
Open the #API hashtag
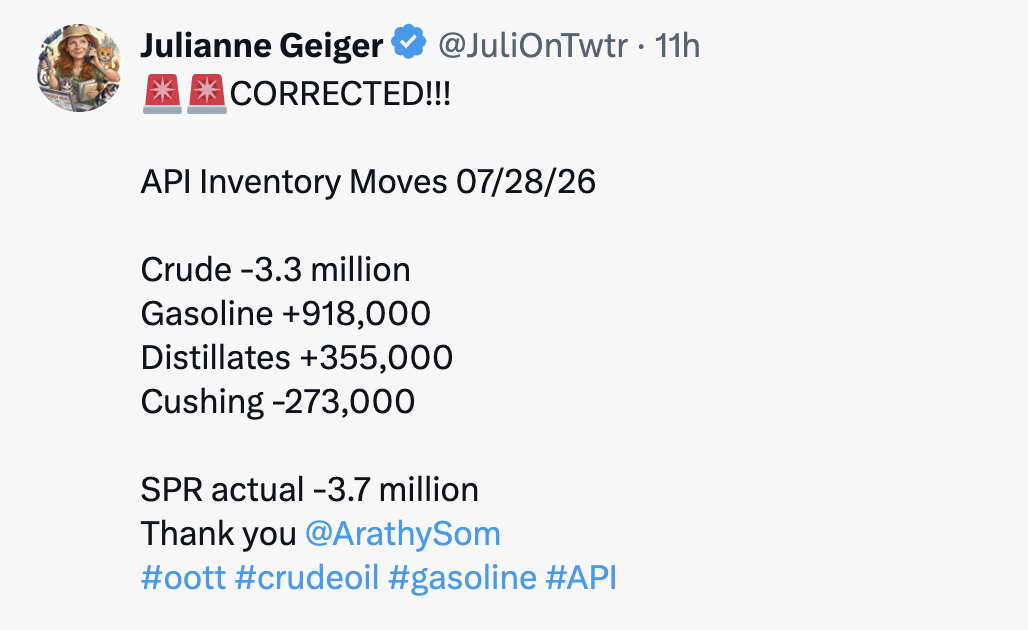click(581, 578)
